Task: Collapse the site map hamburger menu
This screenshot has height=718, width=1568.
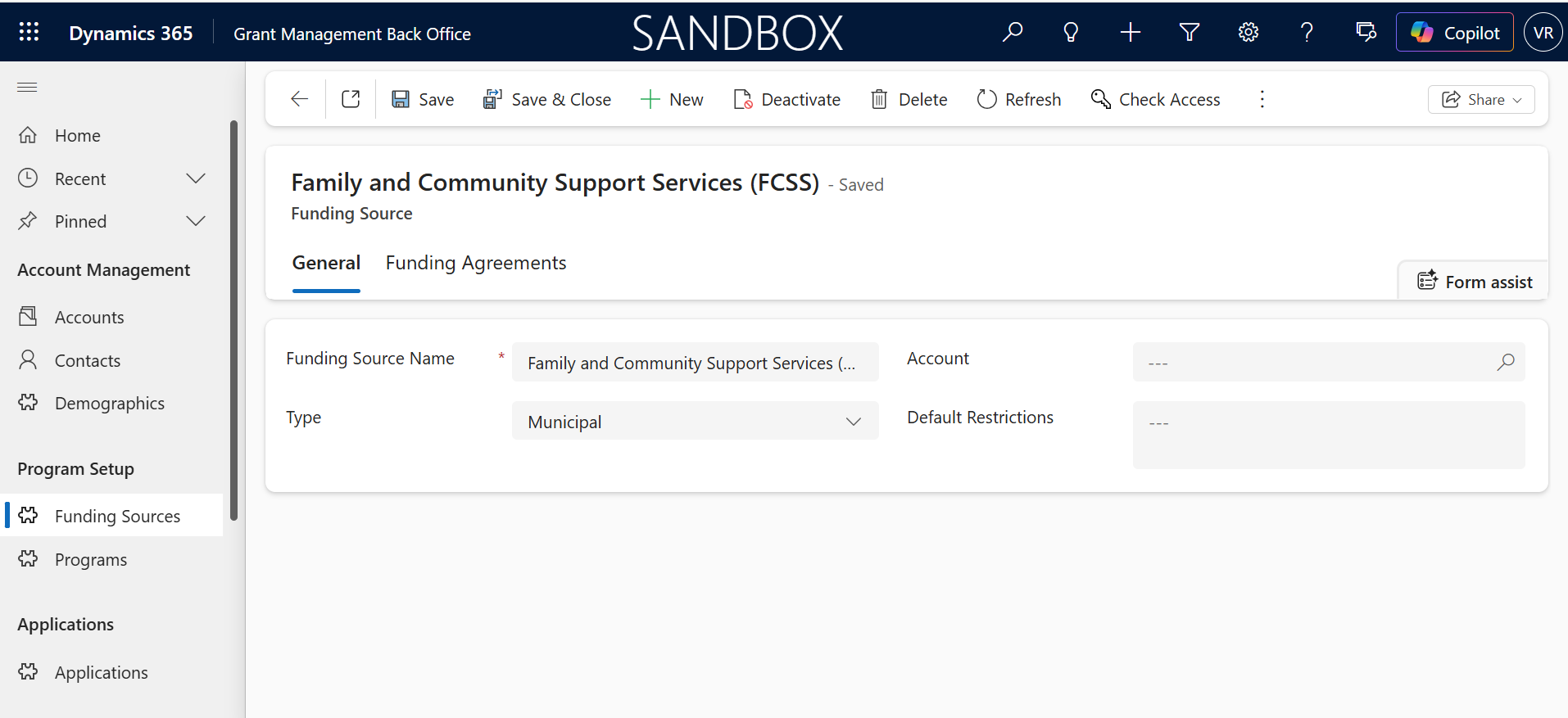Action: point(27,87)
